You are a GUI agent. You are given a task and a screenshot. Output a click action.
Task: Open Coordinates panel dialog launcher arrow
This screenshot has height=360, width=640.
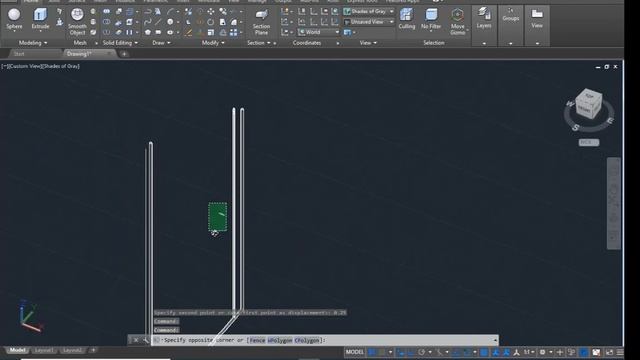(338, 43)
